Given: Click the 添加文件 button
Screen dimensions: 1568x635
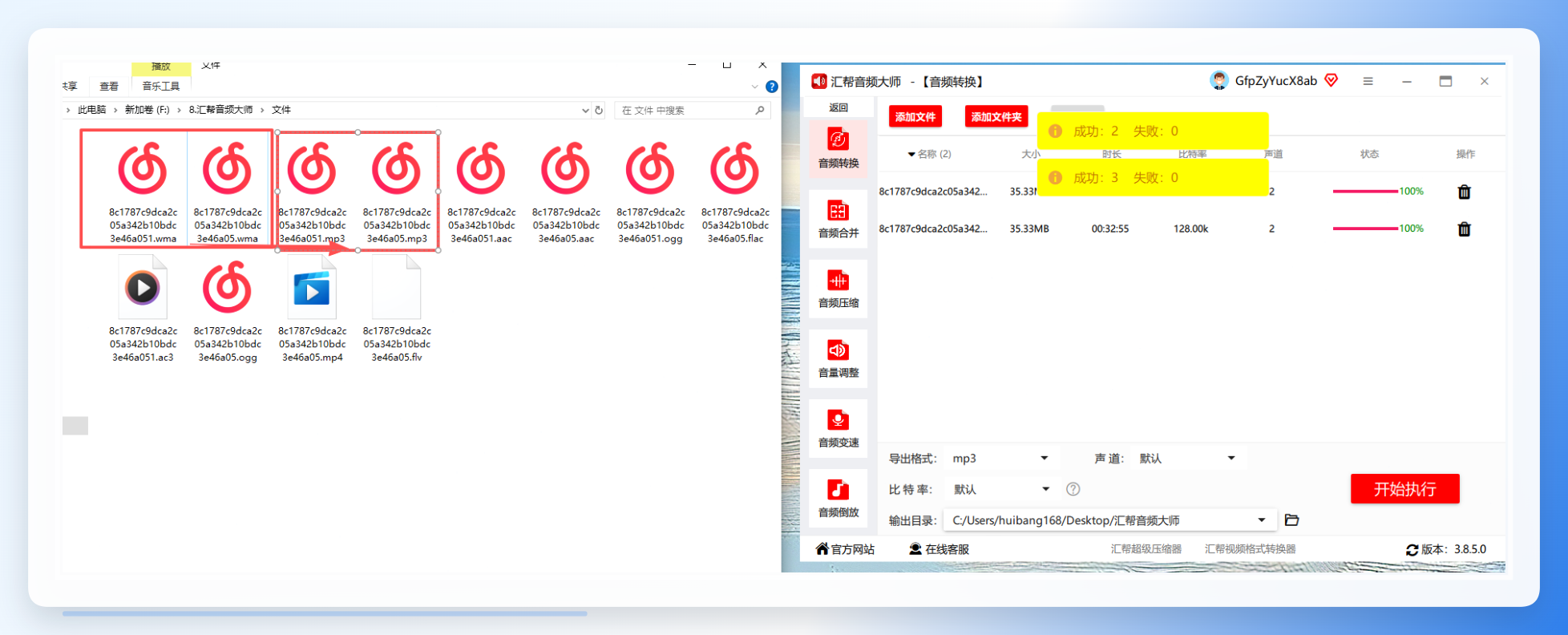Looking at the screenshot, I should point(915,117).
